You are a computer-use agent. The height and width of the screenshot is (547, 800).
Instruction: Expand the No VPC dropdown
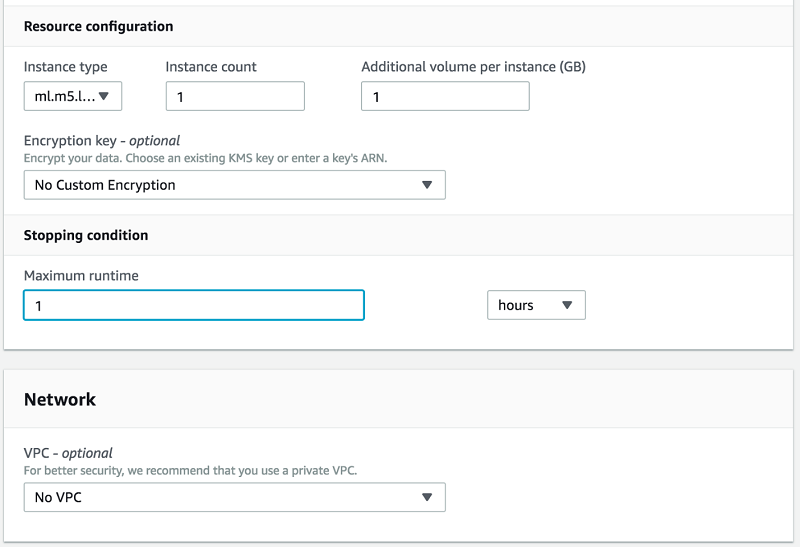click(x=234, y=497)
